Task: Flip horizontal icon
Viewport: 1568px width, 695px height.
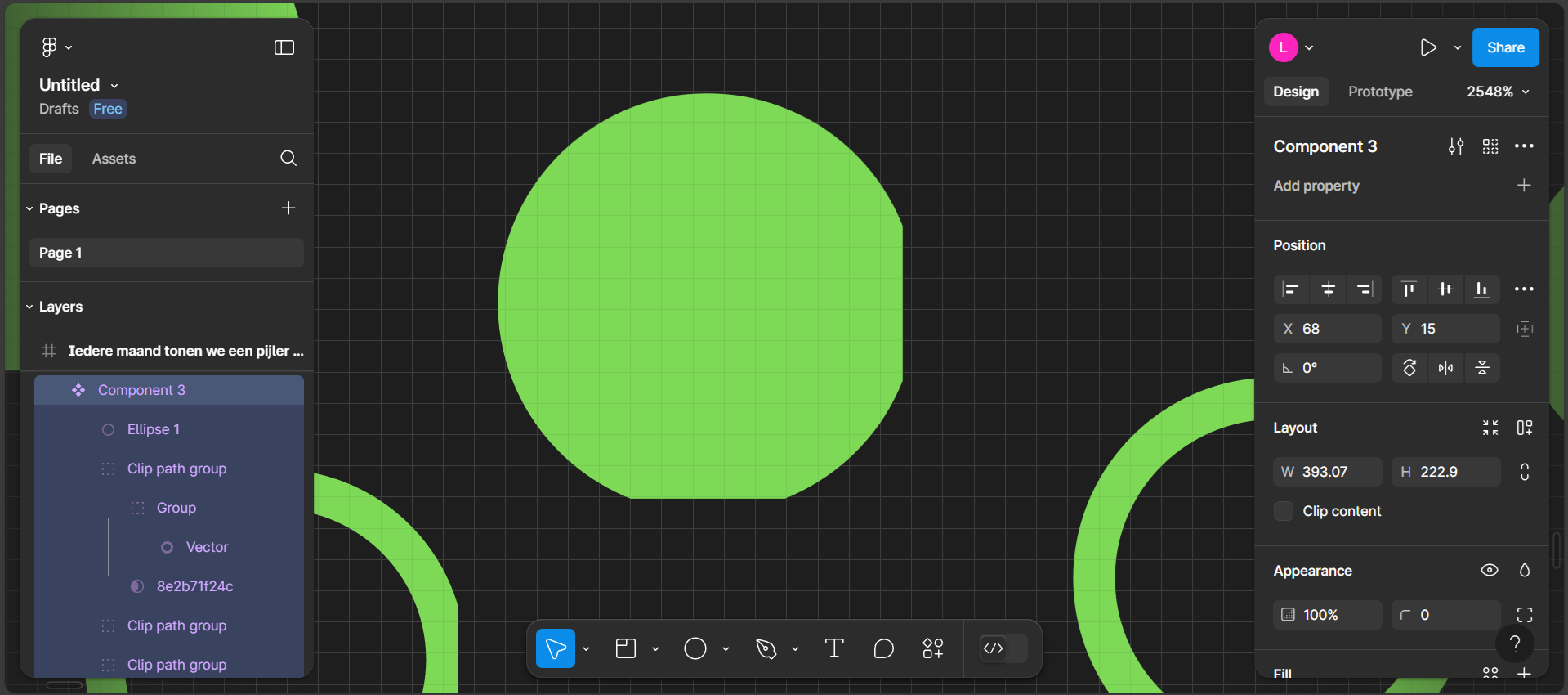Action: (1445, 368)
